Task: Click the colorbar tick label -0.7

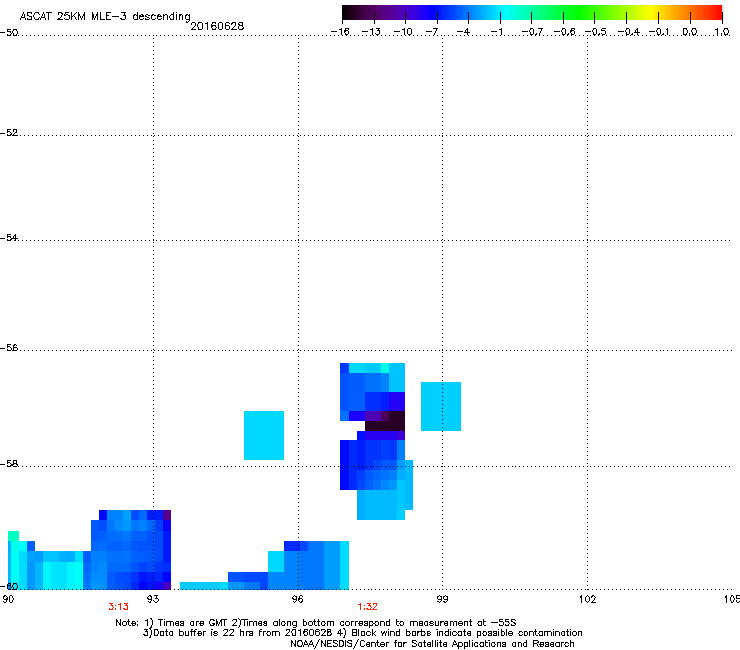Action: point(532,32)
